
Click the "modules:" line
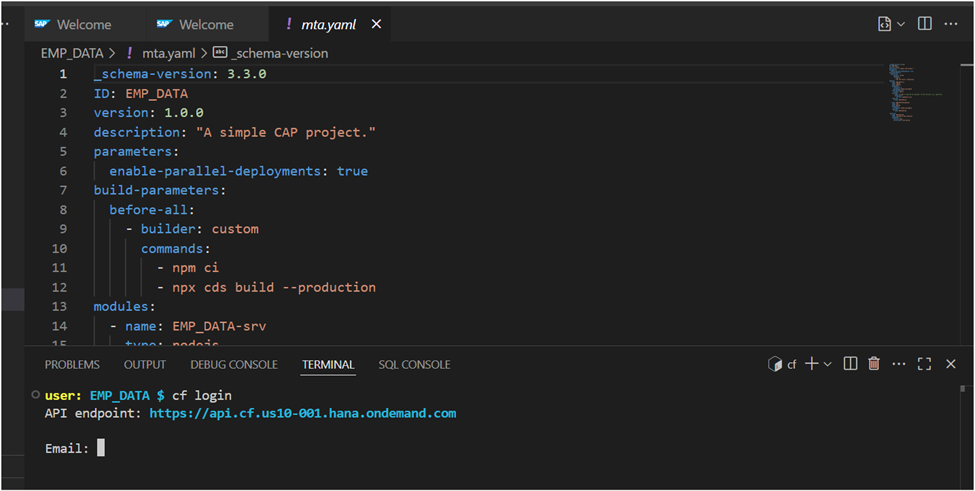(x=124, y=306)
